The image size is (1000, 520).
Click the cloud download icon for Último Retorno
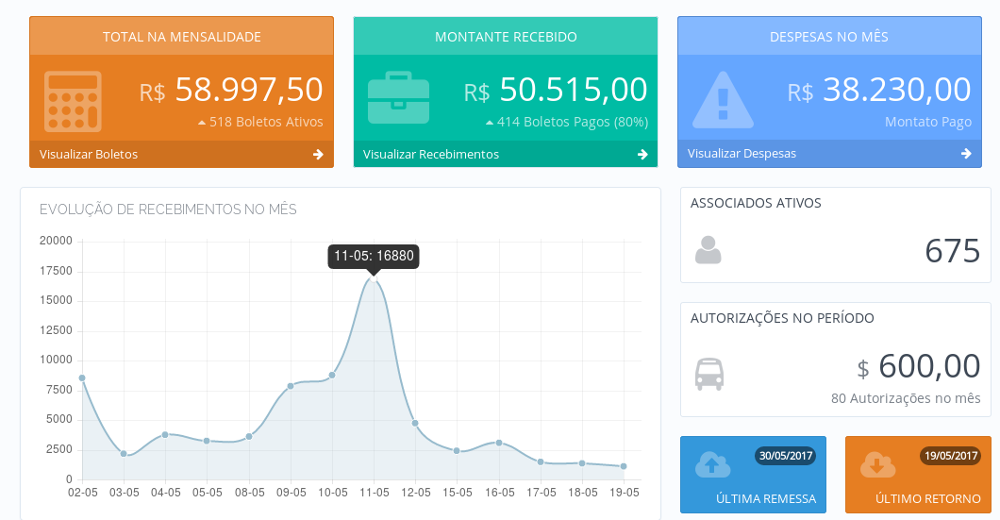click(x=877, y=465)
